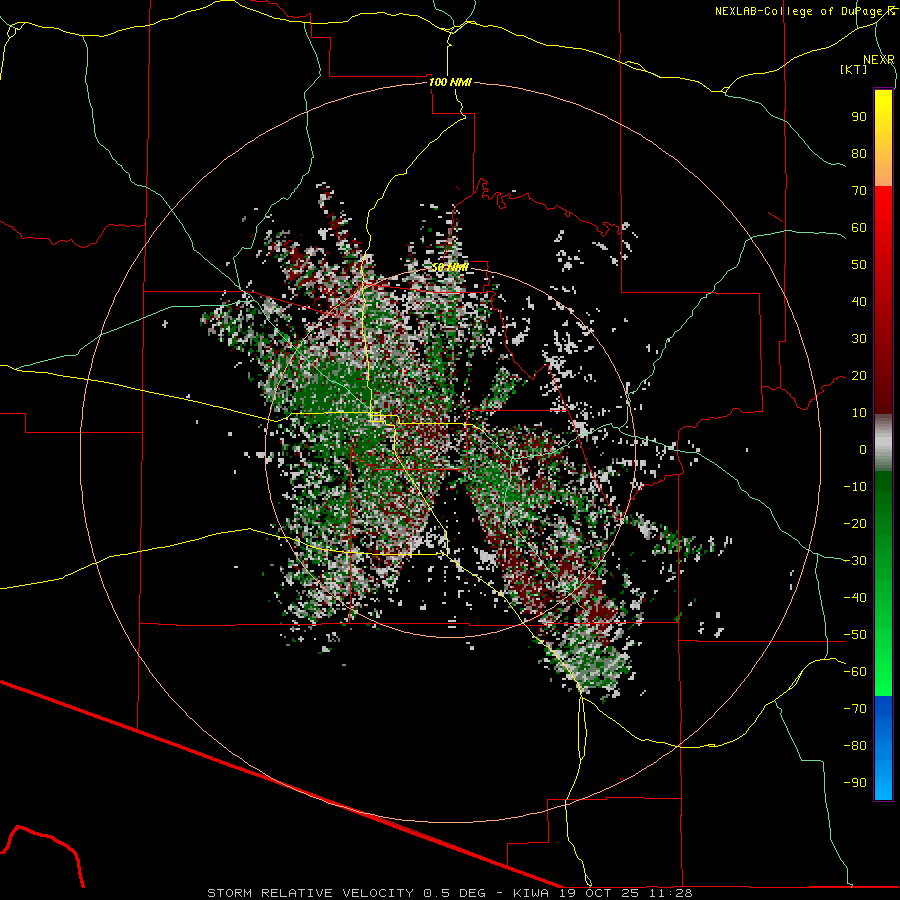Click the NEXR label above the color scale
The width and height of the screenshot is (900, 900).
[879, 60]
